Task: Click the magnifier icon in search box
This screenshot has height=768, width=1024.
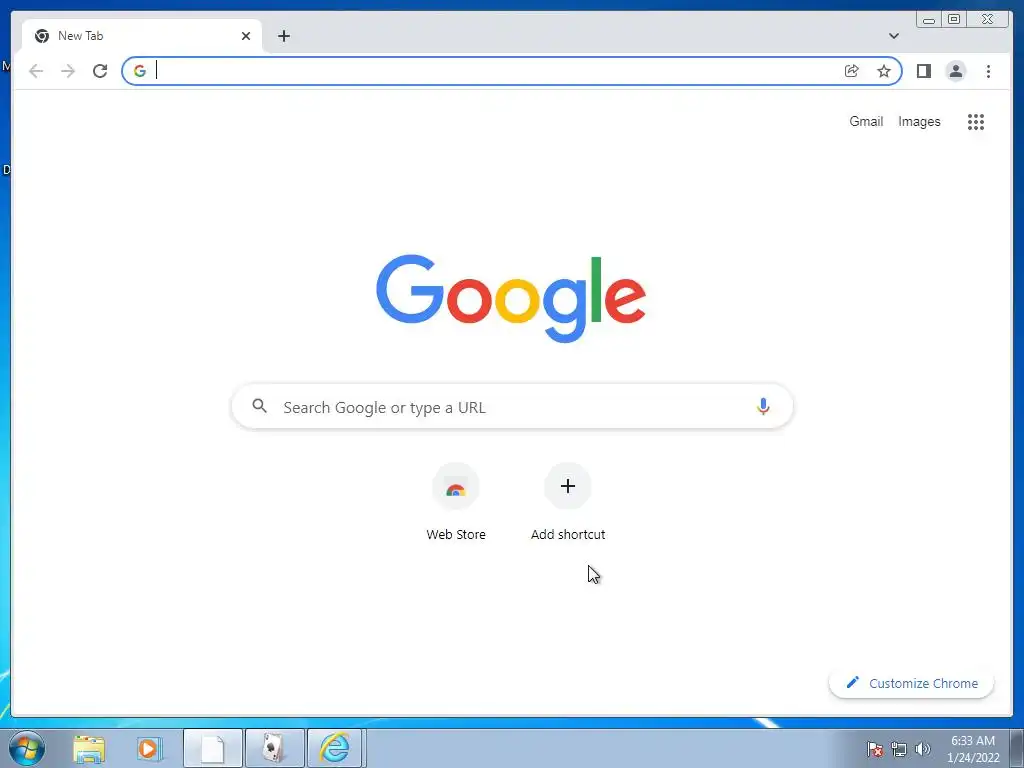Action: pyautogui.click(x=259, y=406)
